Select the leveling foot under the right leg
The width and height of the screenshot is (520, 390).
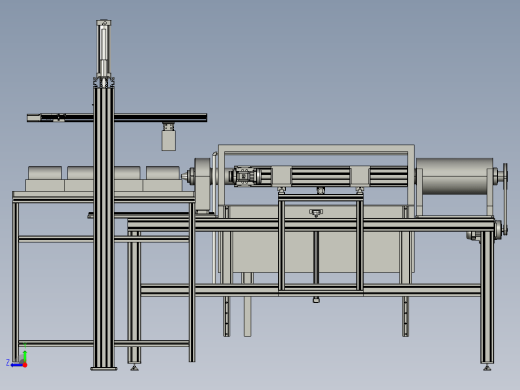[487, 367]
